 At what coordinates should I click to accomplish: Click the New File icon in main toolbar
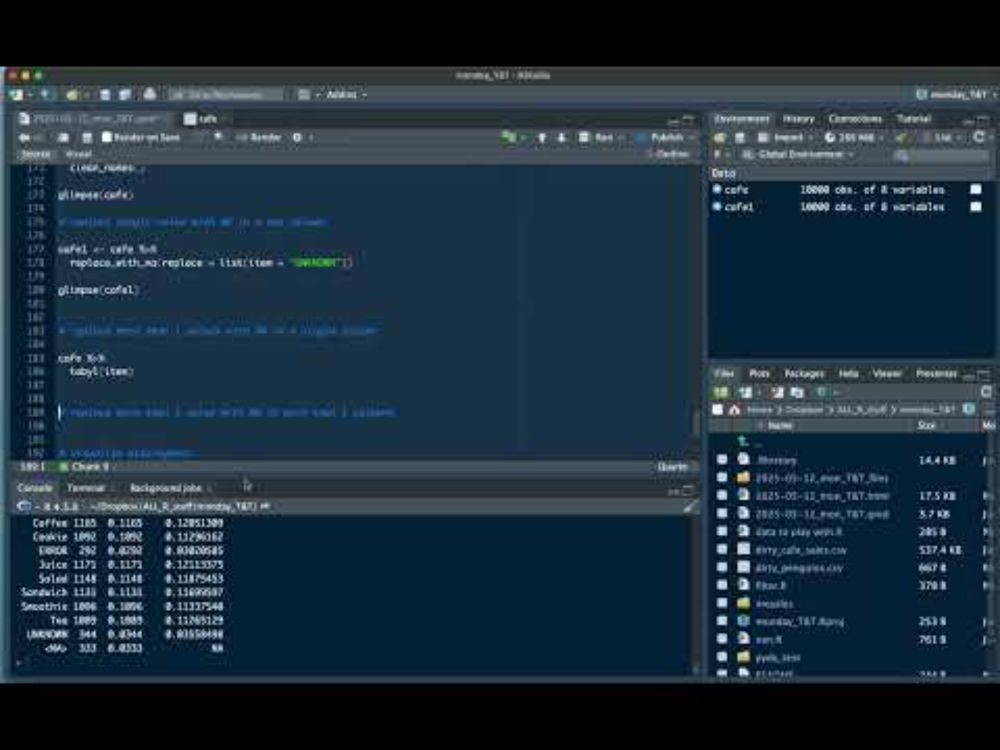[x=16, y=94]
